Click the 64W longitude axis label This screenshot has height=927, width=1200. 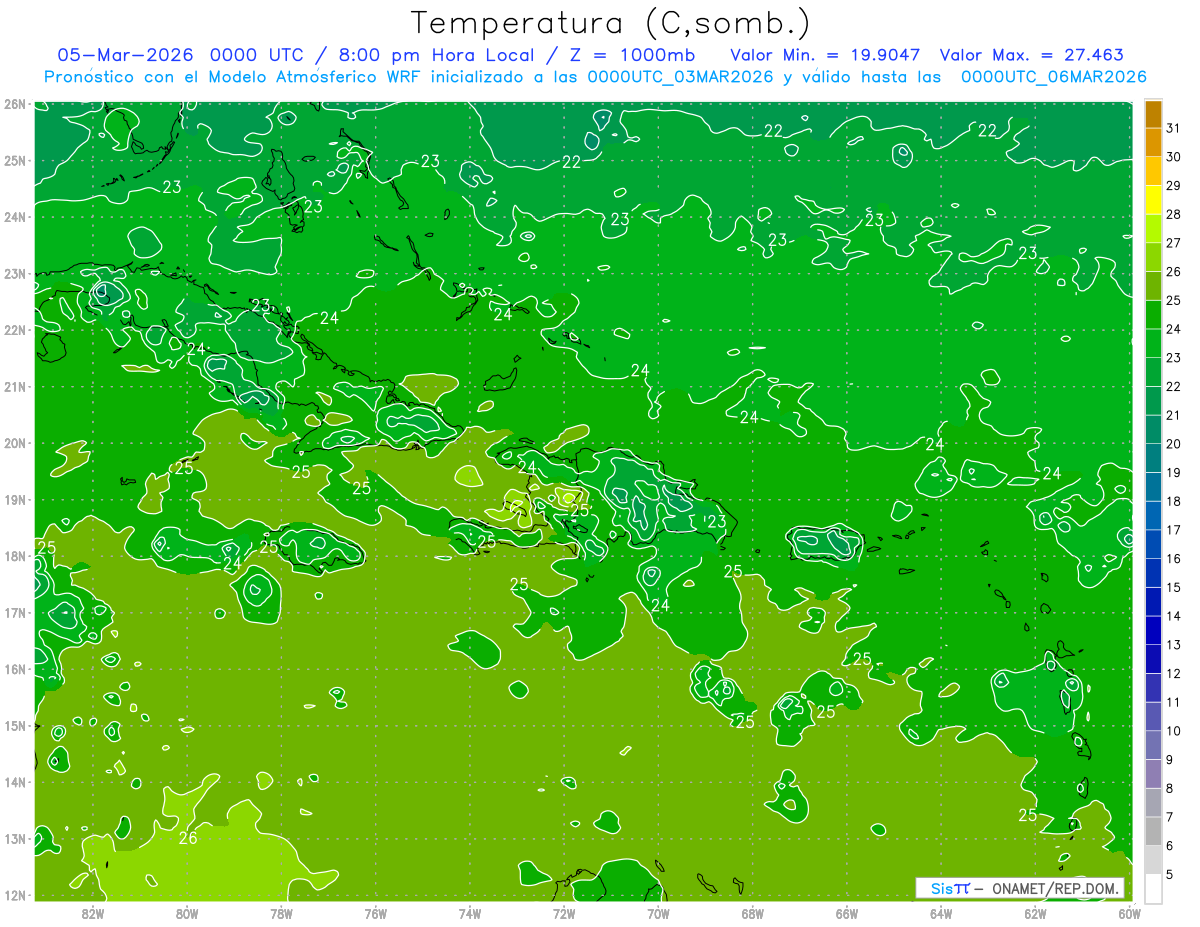[x=940, y=913]
